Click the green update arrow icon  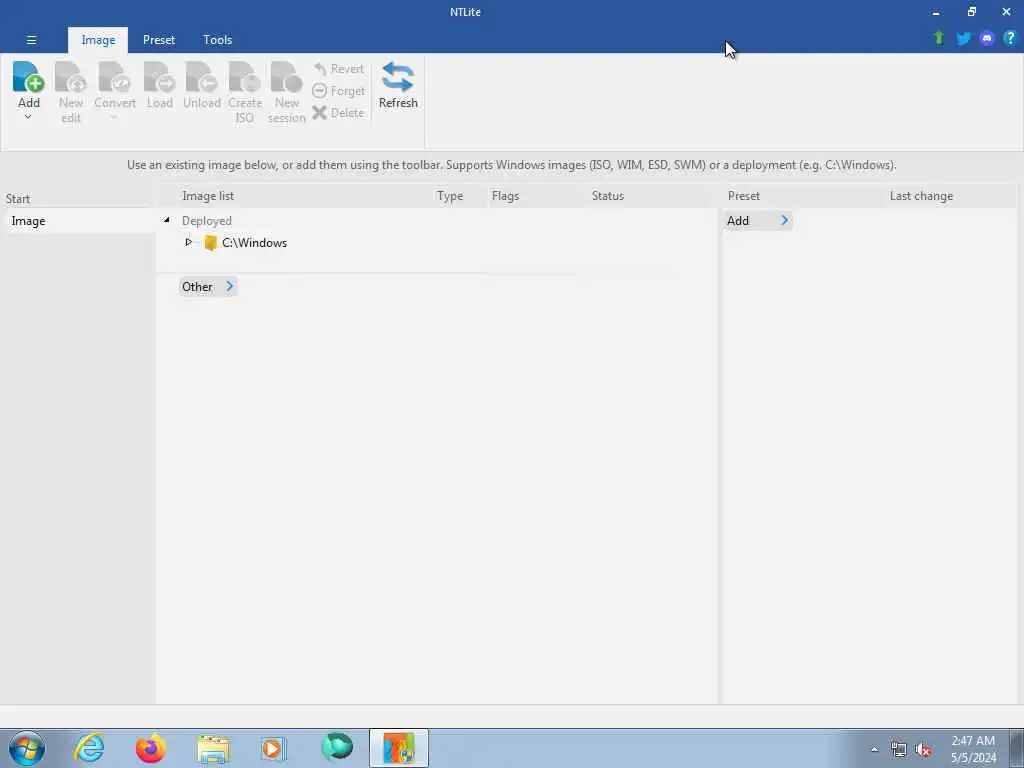pyautogui.click(x=939, y=38)
